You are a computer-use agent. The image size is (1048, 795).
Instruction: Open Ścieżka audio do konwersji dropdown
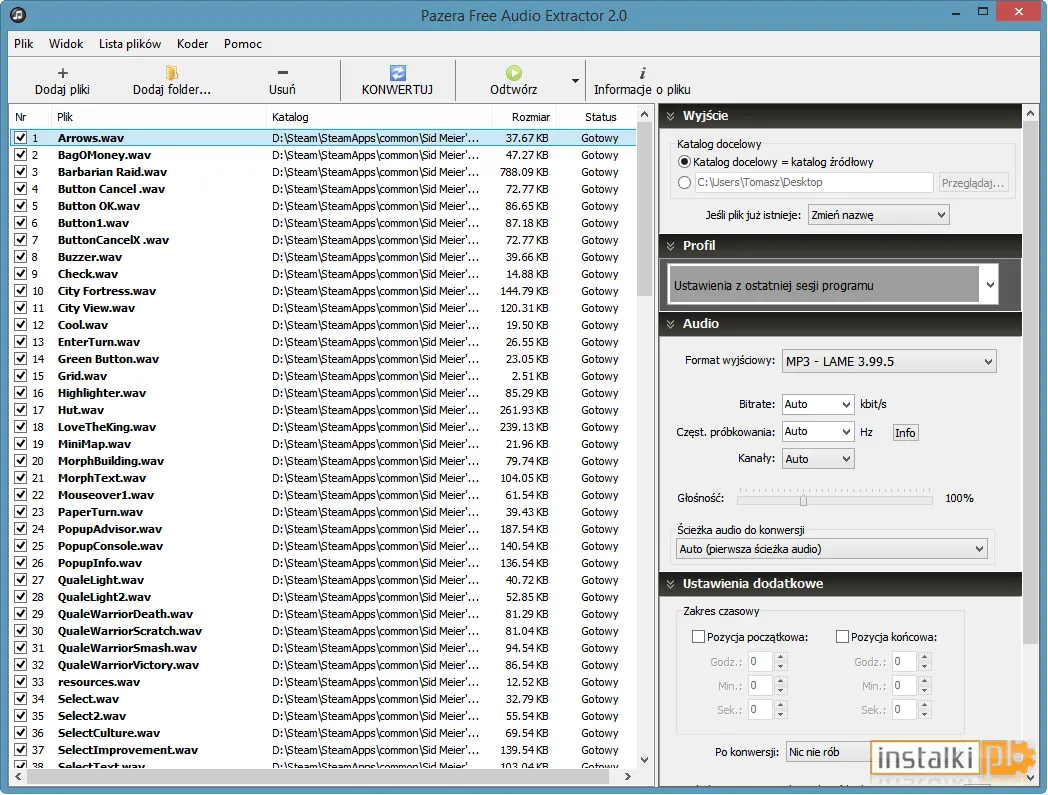point(831,549)
